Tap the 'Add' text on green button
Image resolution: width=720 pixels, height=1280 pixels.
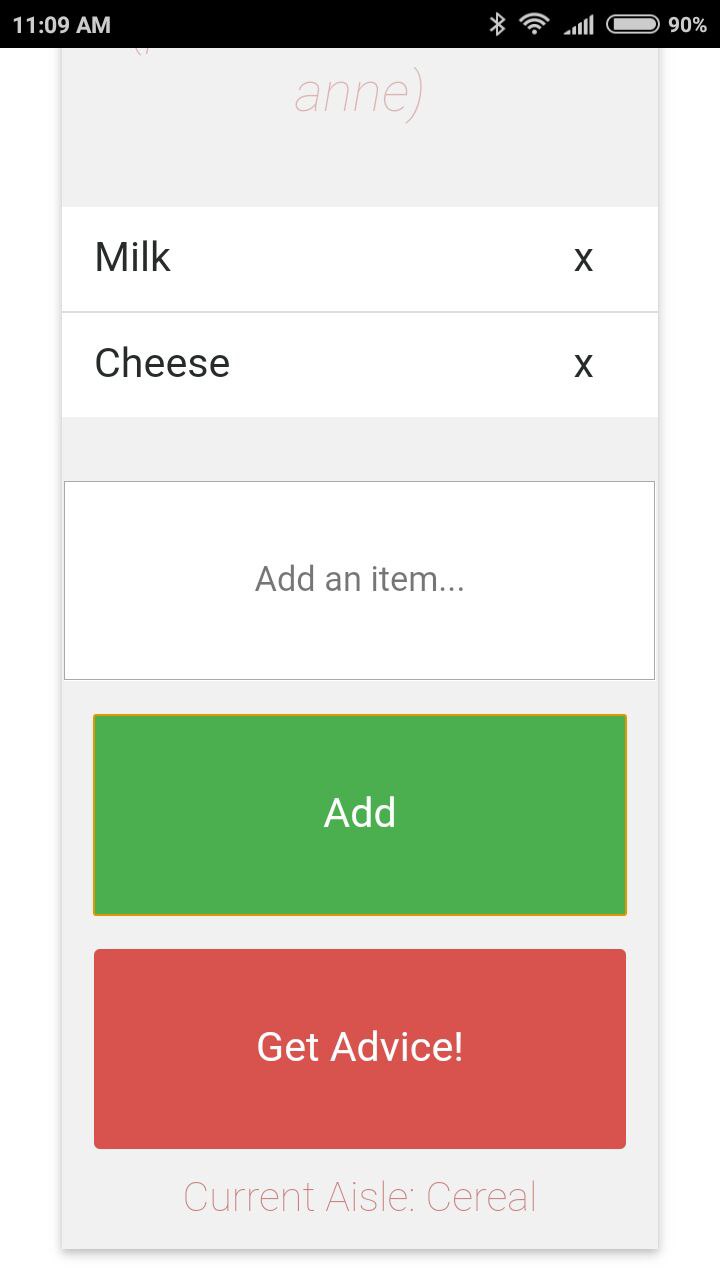click(360, 813)
